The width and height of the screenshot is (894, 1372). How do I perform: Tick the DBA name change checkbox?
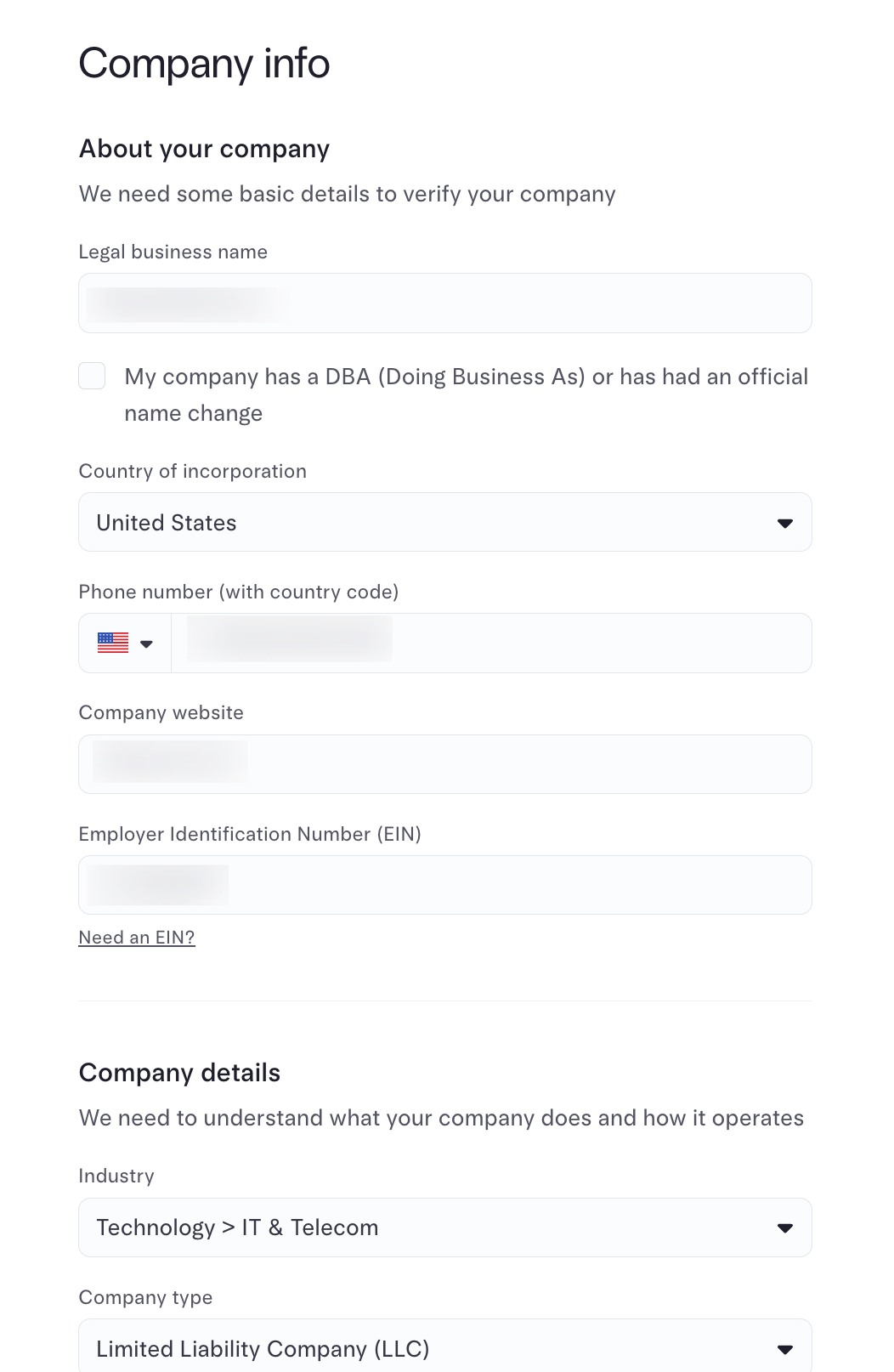click(x=92, y=376)
